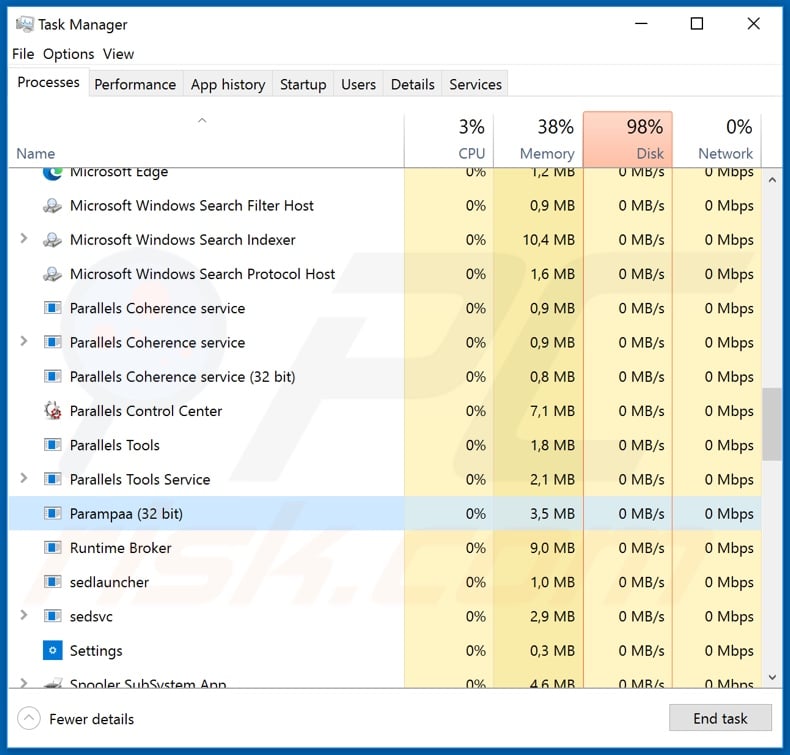The width and height of the screenshot is (790, 755).
Task: Sort by the Network column header
Action: pyautogui.click(x=717, y=139)
